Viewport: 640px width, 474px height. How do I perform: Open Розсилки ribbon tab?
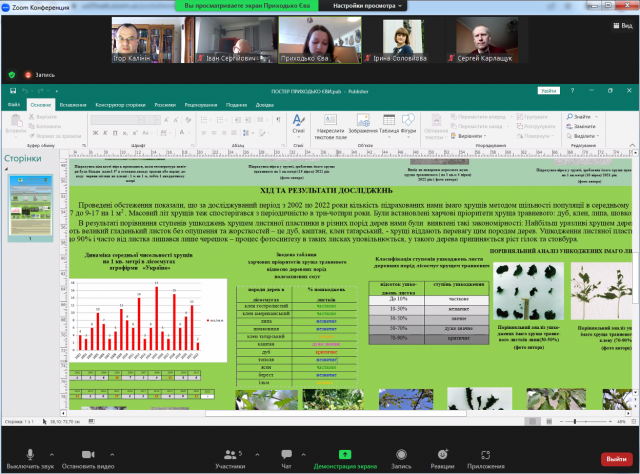(165, 105)
